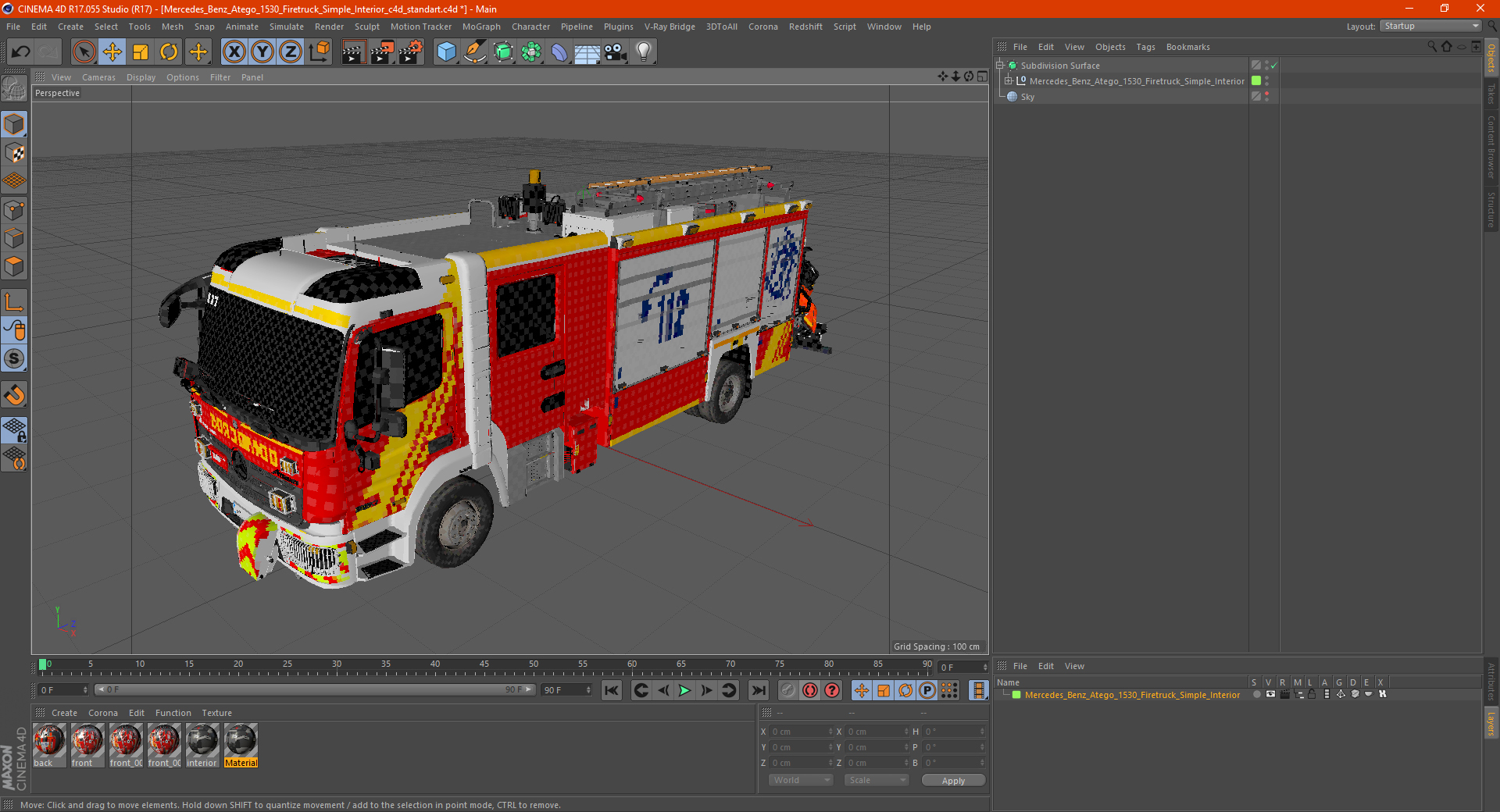Viewport: 1500px width, 812px height.
Task: Open the Sculpt menu
Action: (x=366, y=27)
